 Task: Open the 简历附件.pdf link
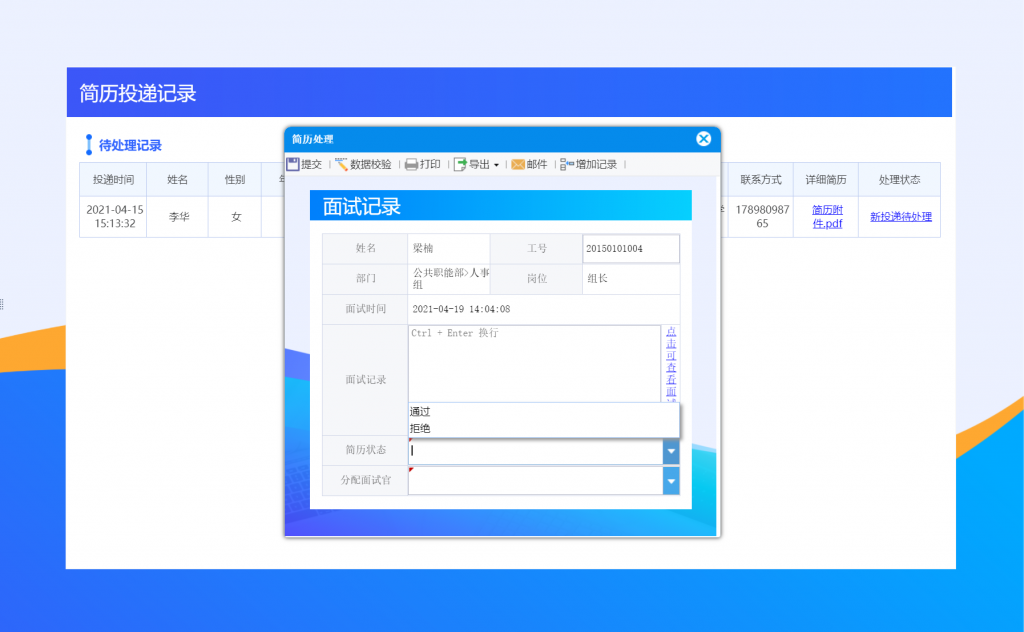(826, 217)
